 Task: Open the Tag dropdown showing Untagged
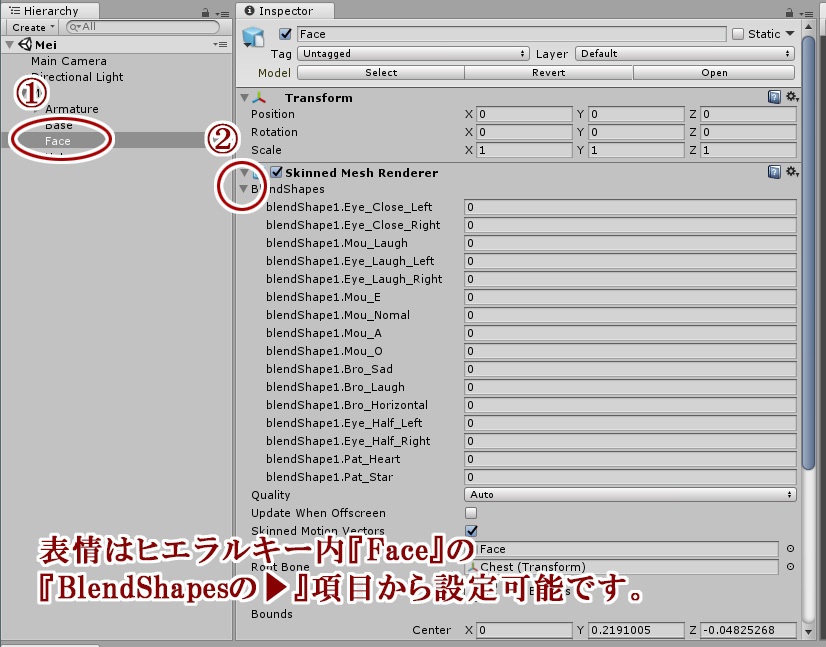click(x=413, y=53)
